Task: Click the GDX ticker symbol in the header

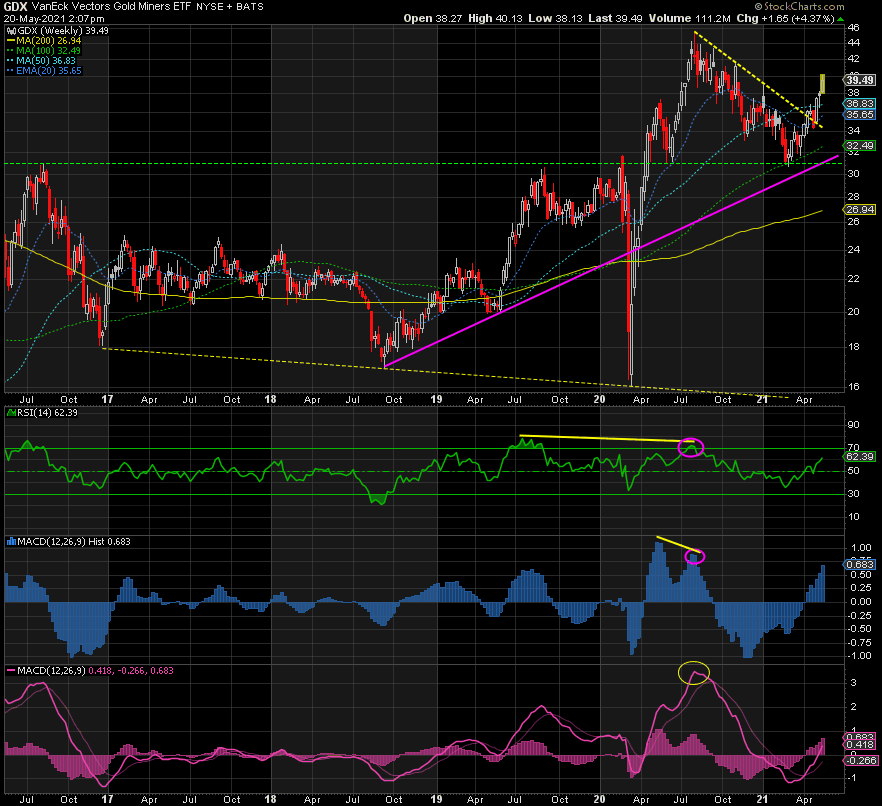Action: pyautogui.click(x=15, y=7)
